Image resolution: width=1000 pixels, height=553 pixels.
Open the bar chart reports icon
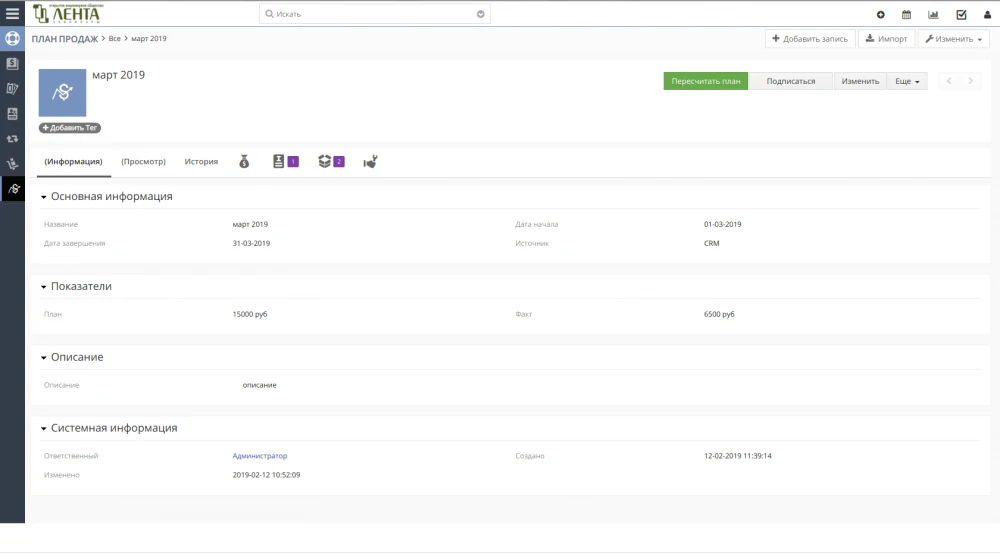[x=933, y=14]
